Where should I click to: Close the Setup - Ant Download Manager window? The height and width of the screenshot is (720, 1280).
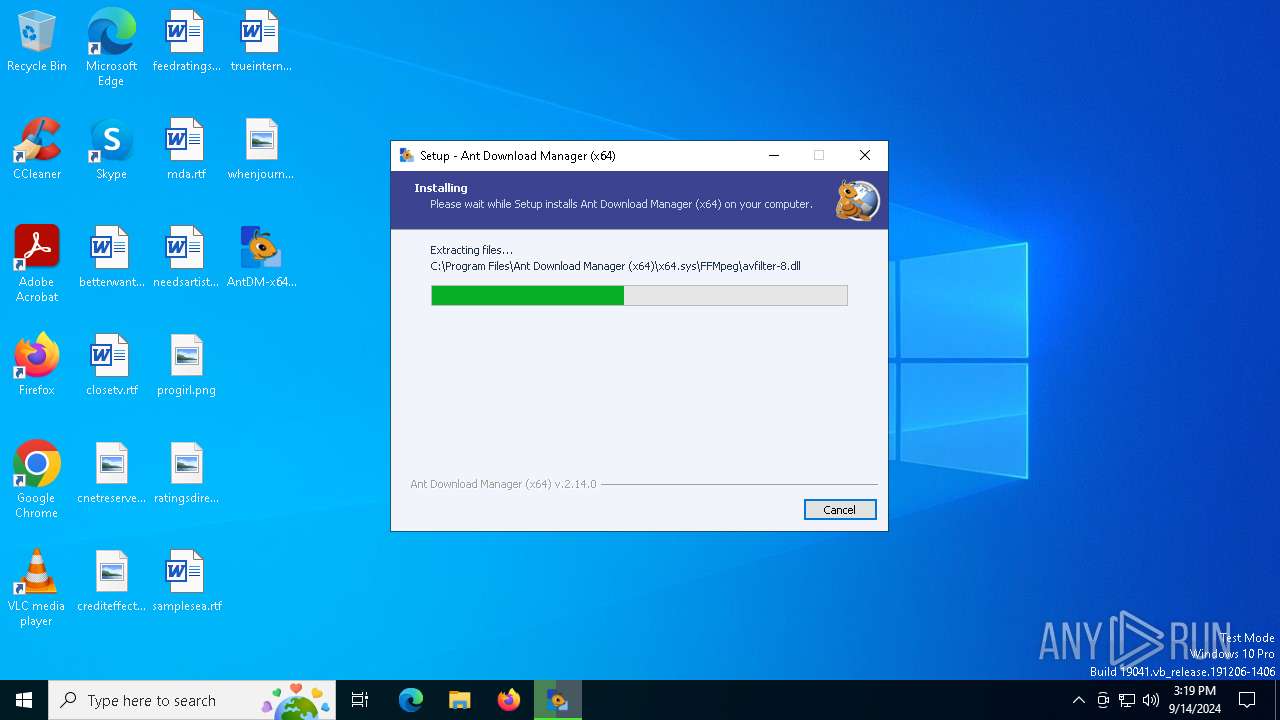click(865, 156)
